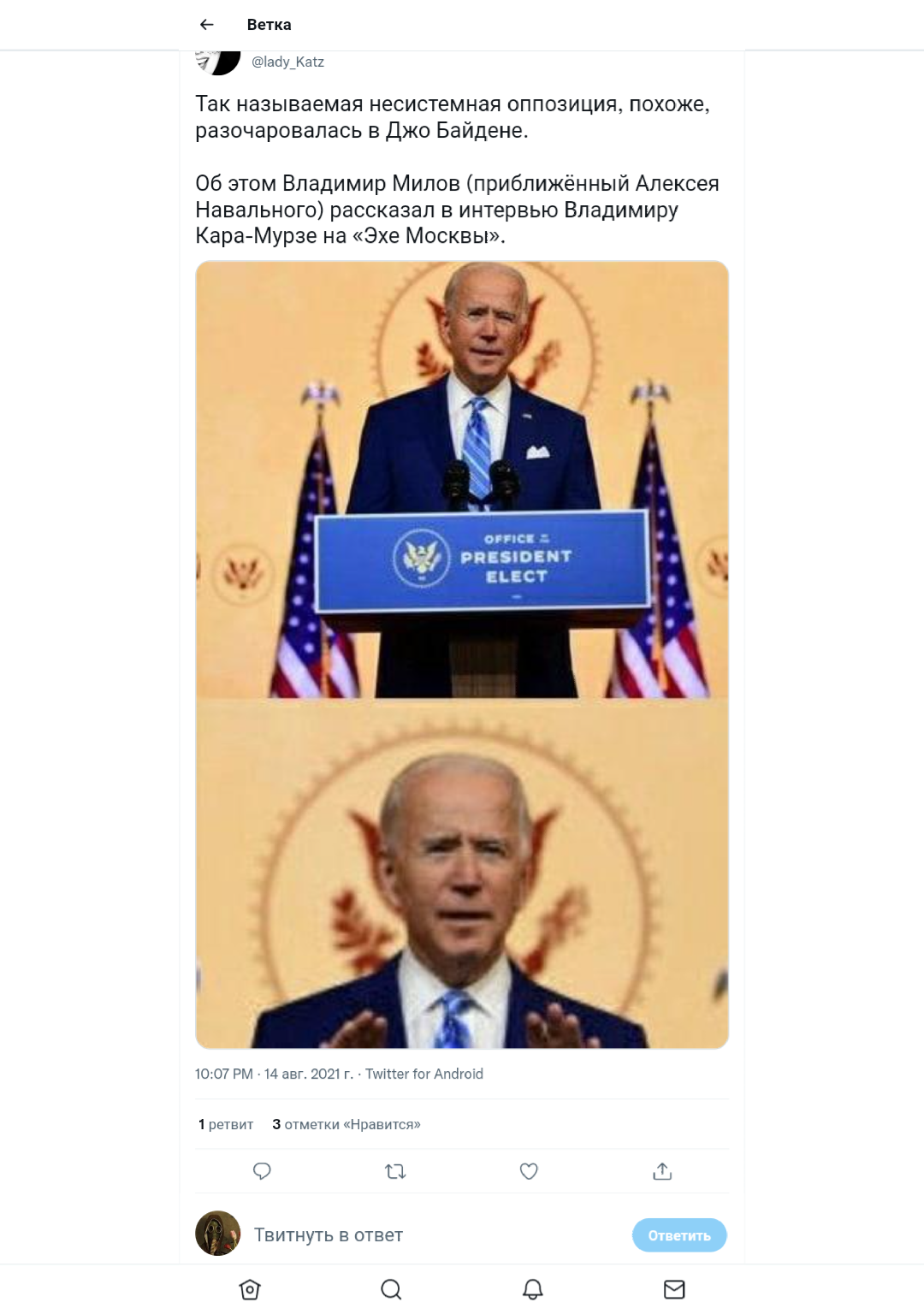Click the Ответить reply button

679,1235
